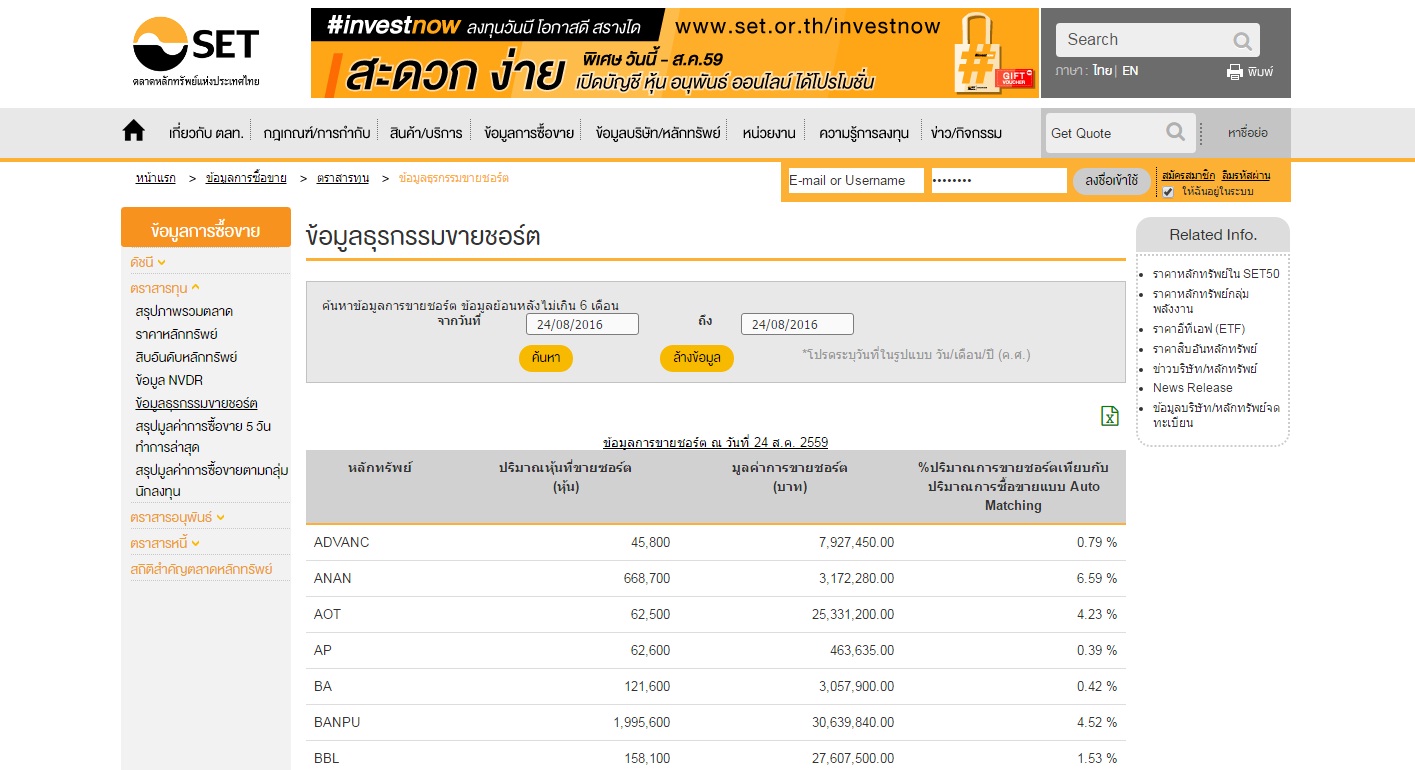Open the กฎเกณฑ์/การกำกับ menu
The width and height of the screenshot is (1415, 770).
coord(317,132)
